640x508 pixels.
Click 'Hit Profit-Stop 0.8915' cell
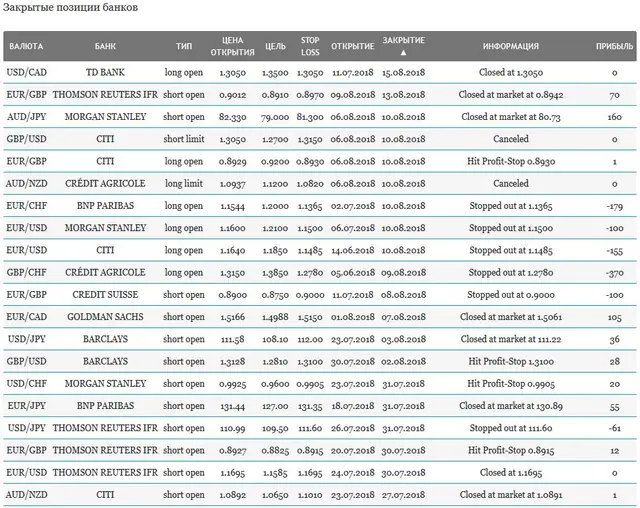[x=511, y=450]
